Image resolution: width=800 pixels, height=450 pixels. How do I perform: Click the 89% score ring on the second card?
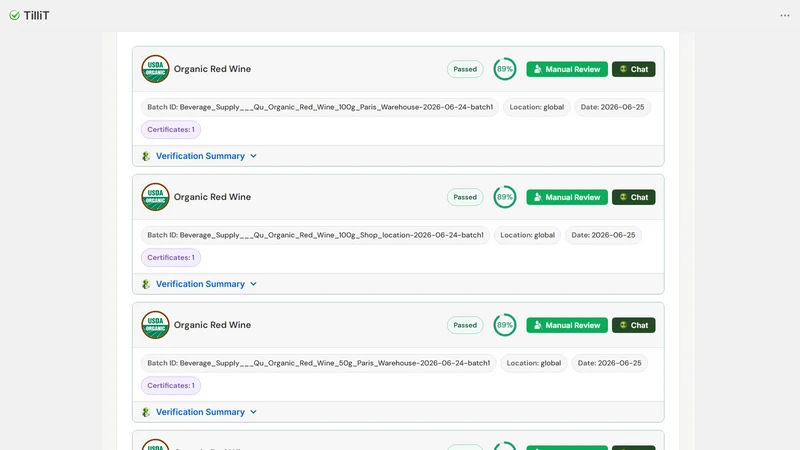point(505,197)
